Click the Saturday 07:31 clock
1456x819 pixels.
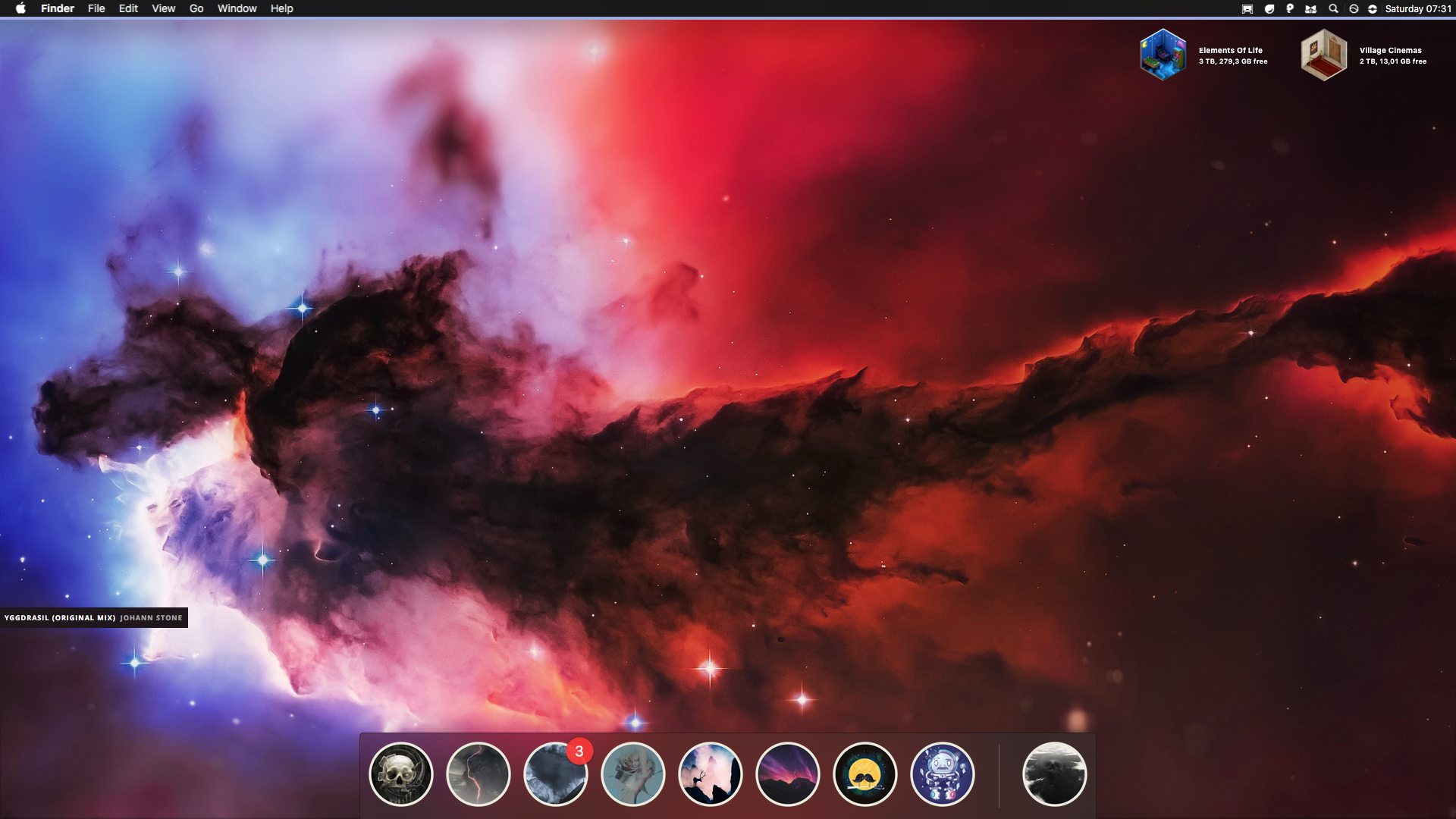pyautogui.click(x=1417, y=8)
